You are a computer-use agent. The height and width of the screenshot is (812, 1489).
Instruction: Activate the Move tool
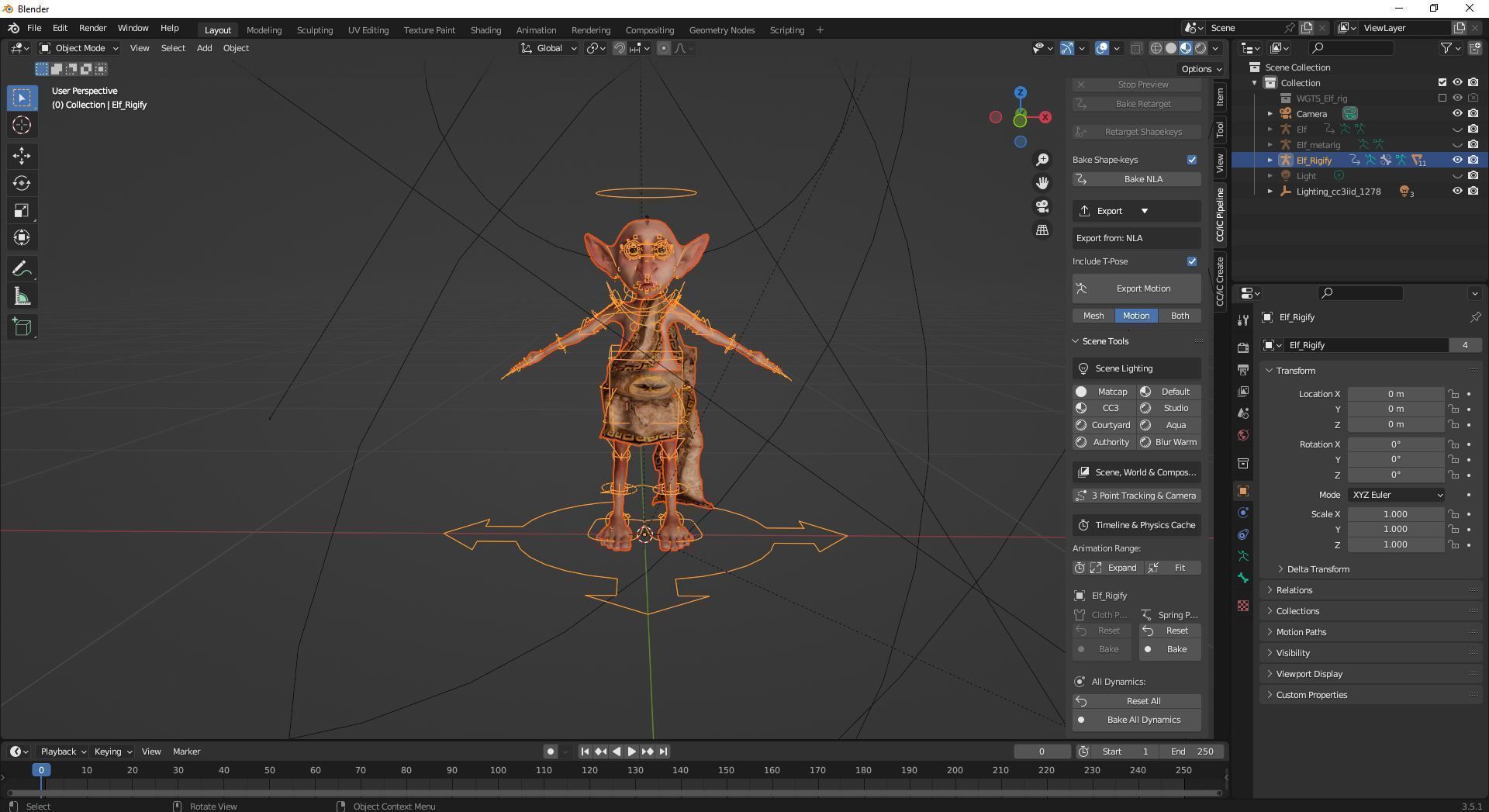22,156
